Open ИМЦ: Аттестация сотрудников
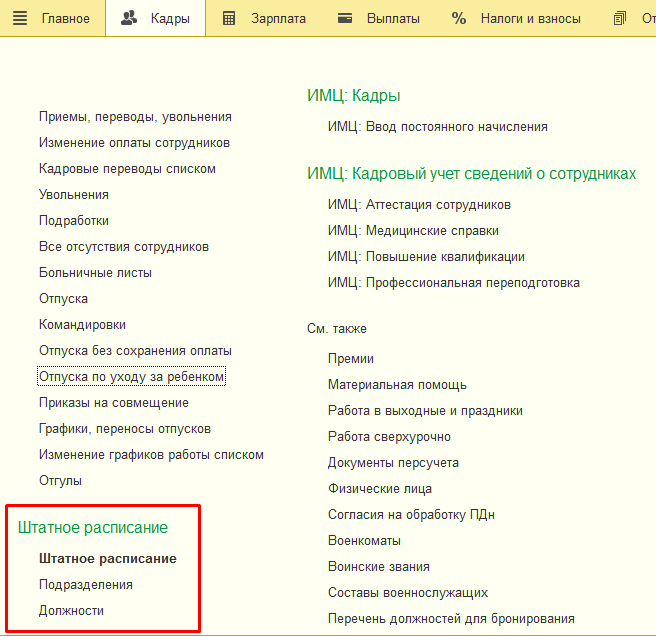656x636 pixels. [419, 205]
